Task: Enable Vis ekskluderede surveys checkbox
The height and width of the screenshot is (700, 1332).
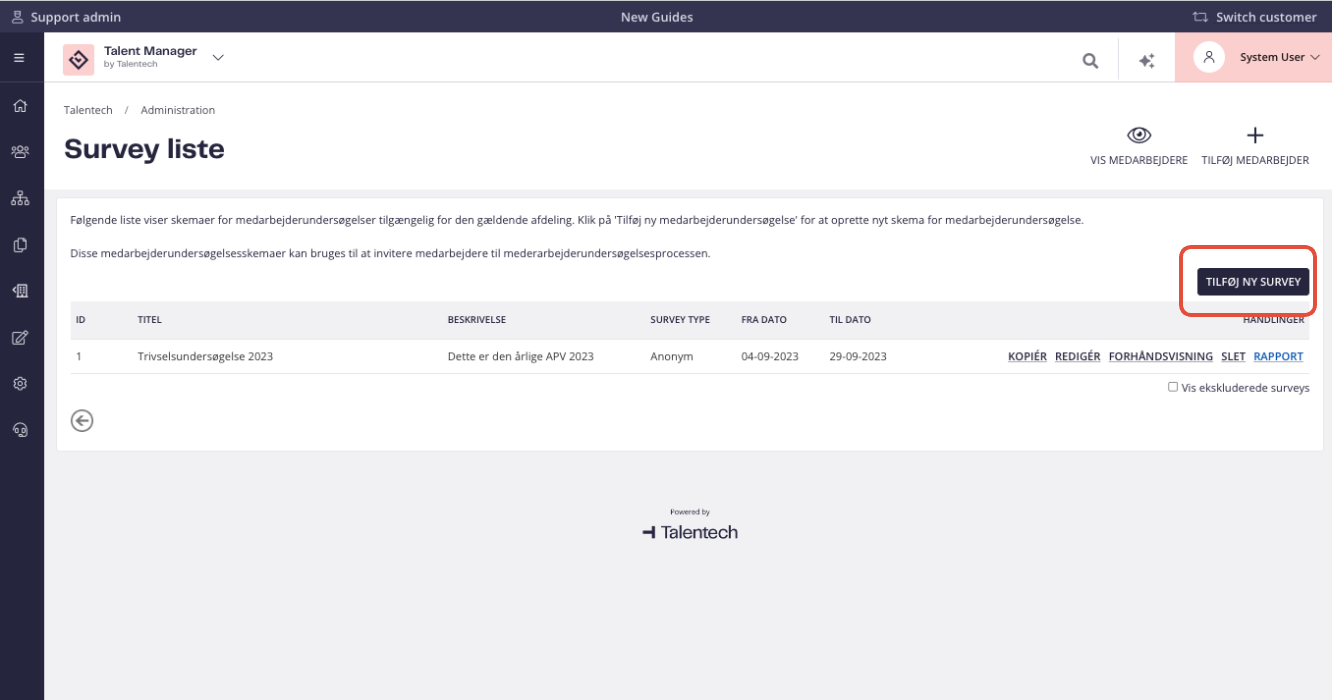Action: click(x=1173, y=387)
